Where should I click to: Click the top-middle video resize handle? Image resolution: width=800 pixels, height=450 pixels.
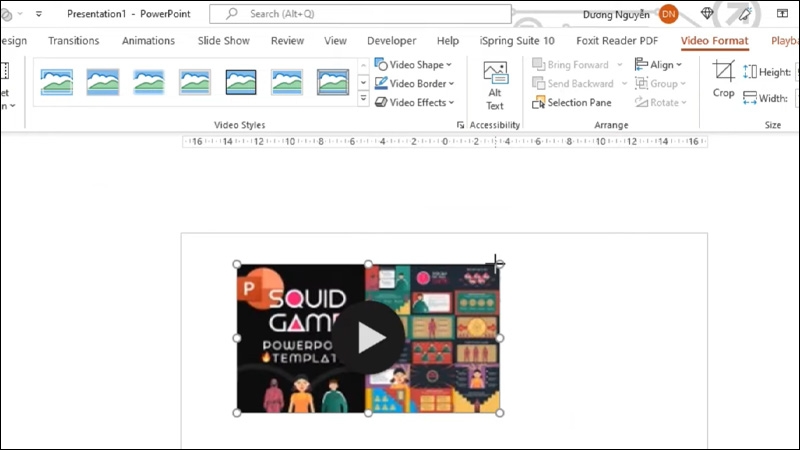pyautogui.click(x=368, y=264)
